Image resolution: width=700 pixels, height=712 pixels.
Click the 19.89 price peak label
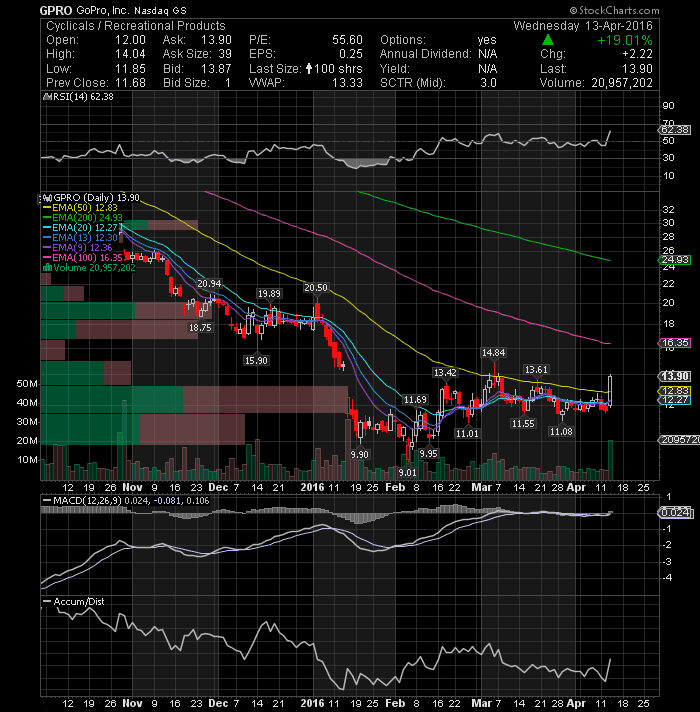(269, 294)
